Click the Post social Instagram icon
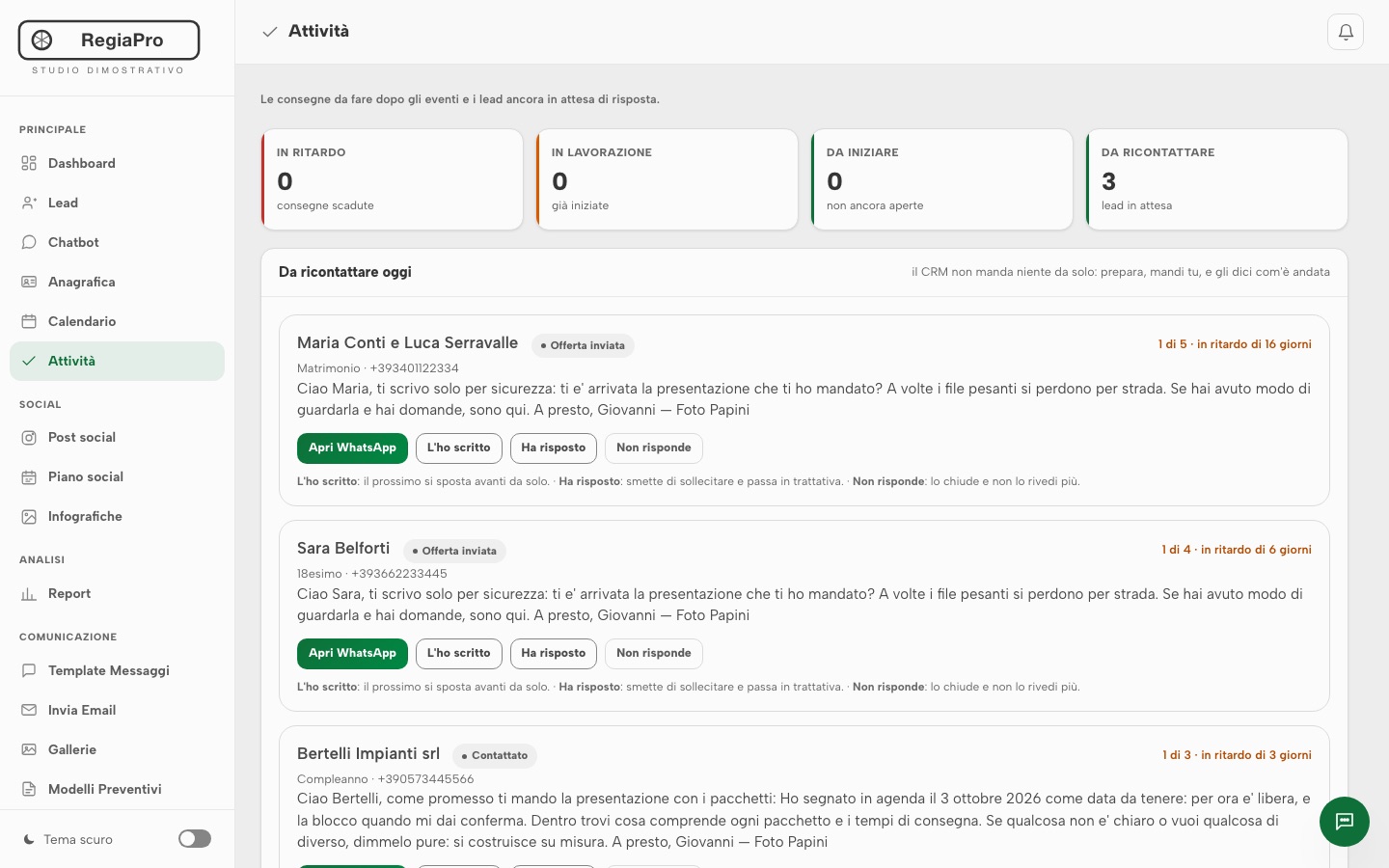Image resolution: width=1389 pixels, height=868 pixels. pos(29,437)
